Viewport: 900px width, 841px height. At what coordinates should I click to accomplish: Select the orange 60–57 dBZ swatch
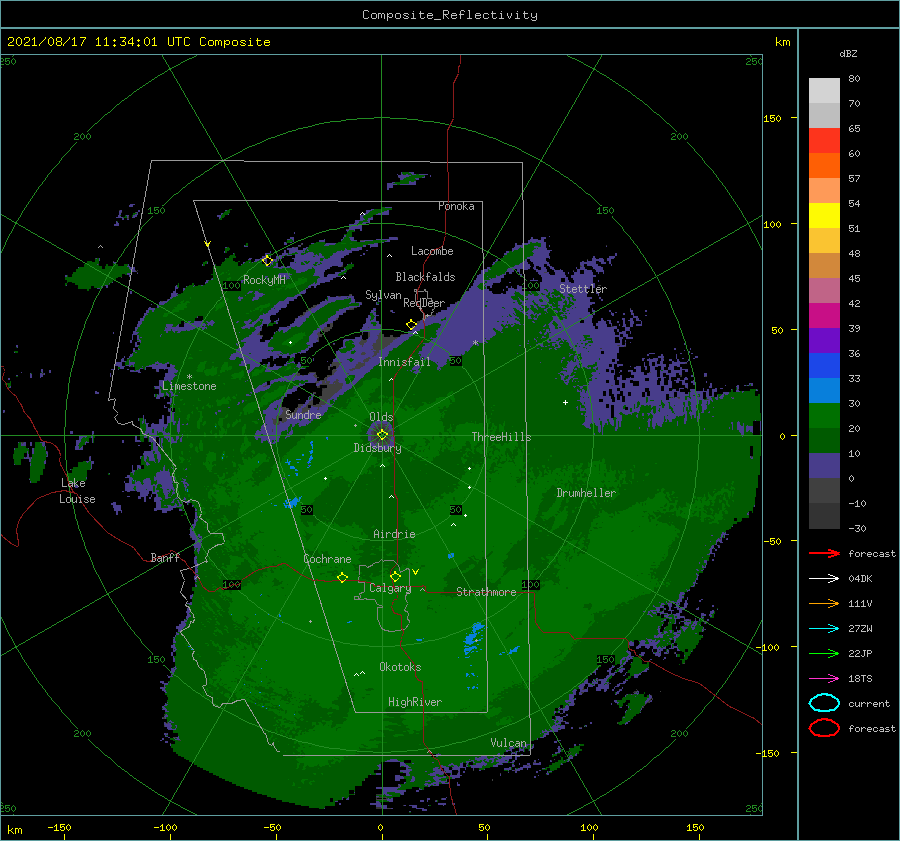point(824,165)
